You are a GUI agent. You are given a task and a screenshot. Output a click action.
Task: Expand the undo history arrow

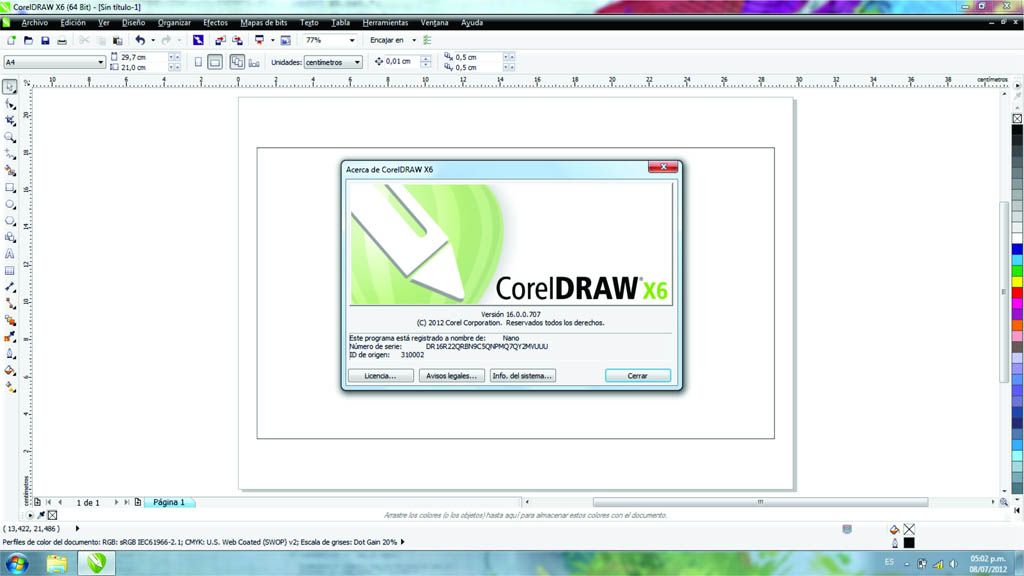pyautogui.click(x=153, y=40)
